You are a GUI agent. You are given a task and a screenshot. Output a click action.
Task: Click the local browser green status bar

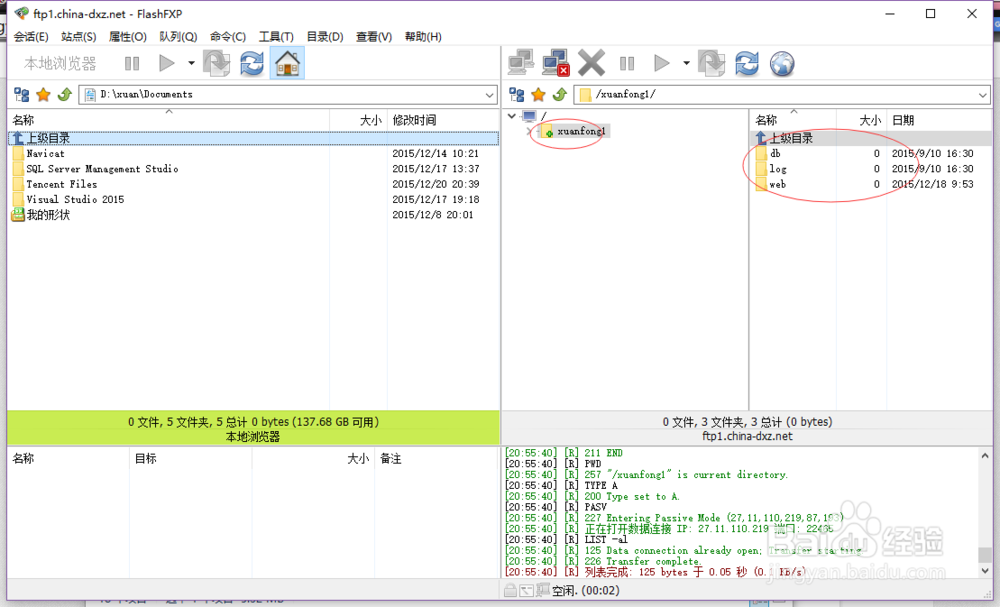point(253,428)
